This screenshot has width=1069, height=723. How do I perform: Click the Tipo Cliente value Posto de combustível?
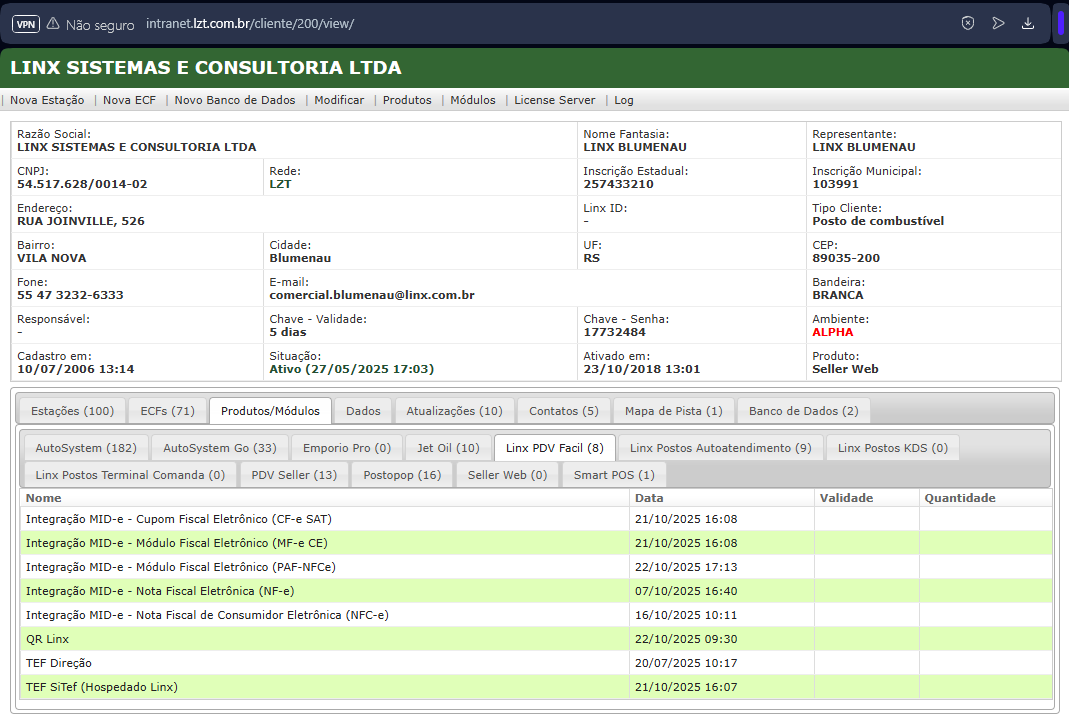coord(878,221)
